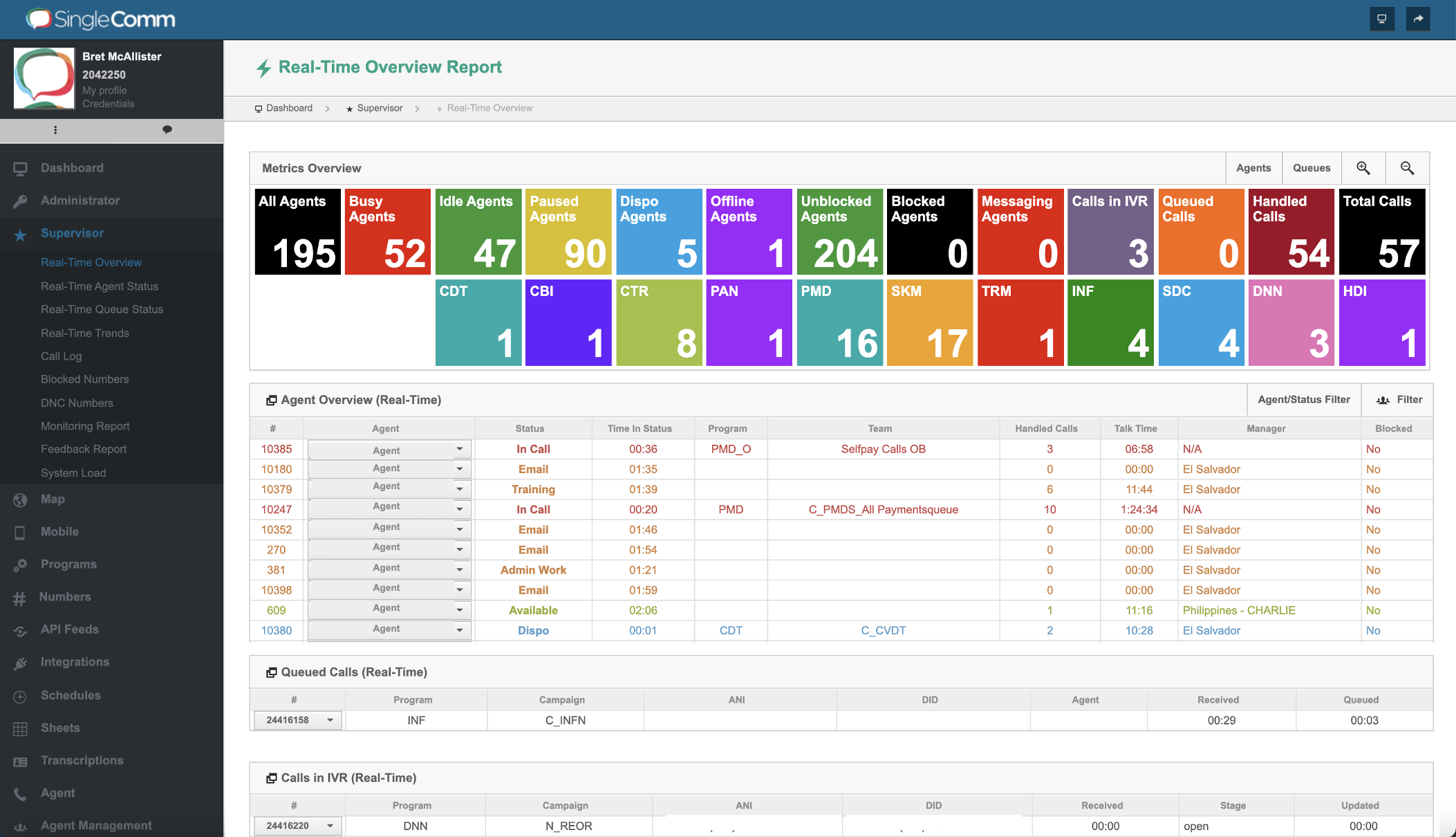Open the Numbers section hash icon

click(21, 596)
